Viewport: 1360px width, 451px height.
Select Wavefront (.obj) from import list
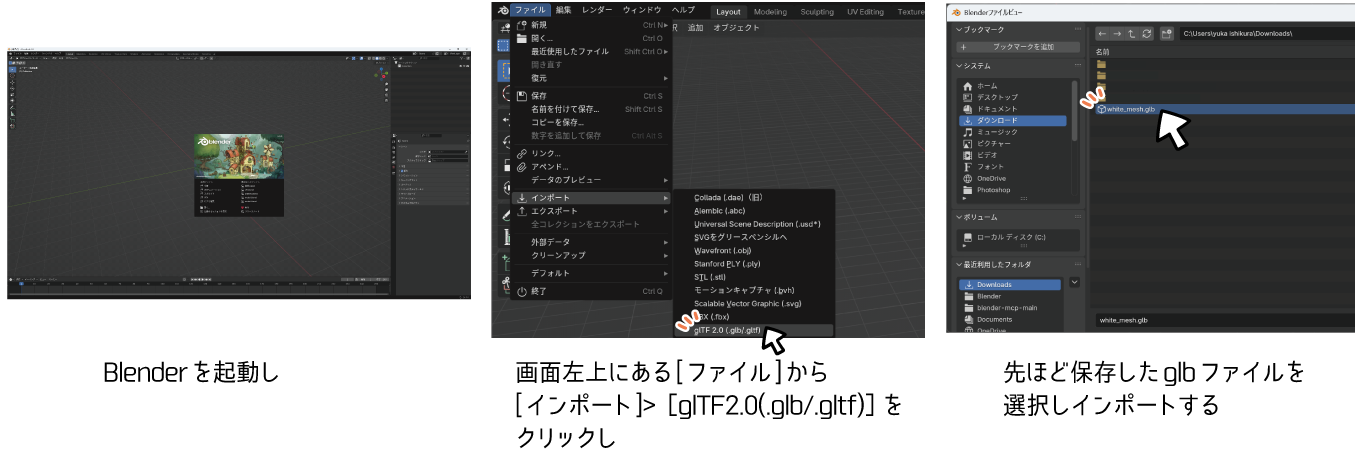click(722, 250)
